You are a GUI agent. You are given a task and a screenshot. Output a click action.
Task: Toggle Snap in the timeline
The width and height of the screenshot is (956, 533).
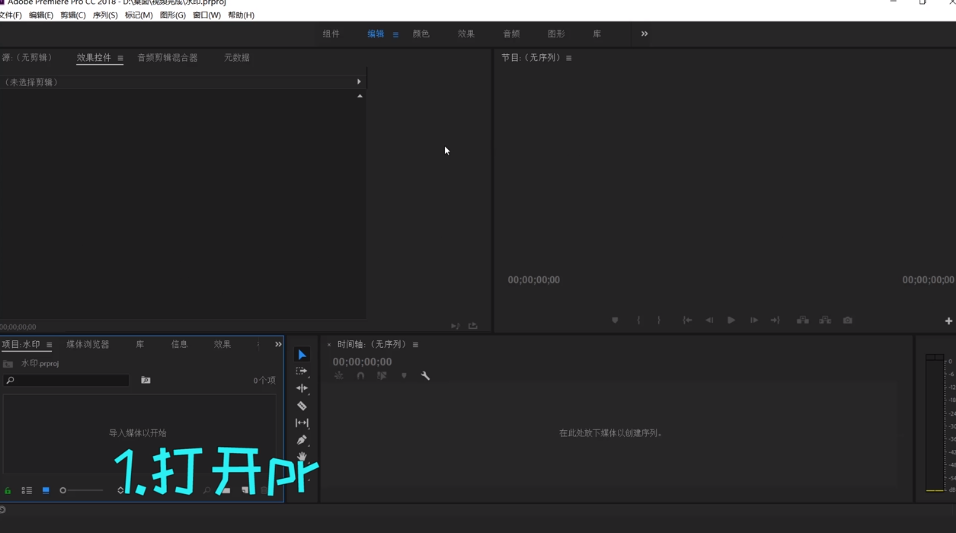pos(360,376)
